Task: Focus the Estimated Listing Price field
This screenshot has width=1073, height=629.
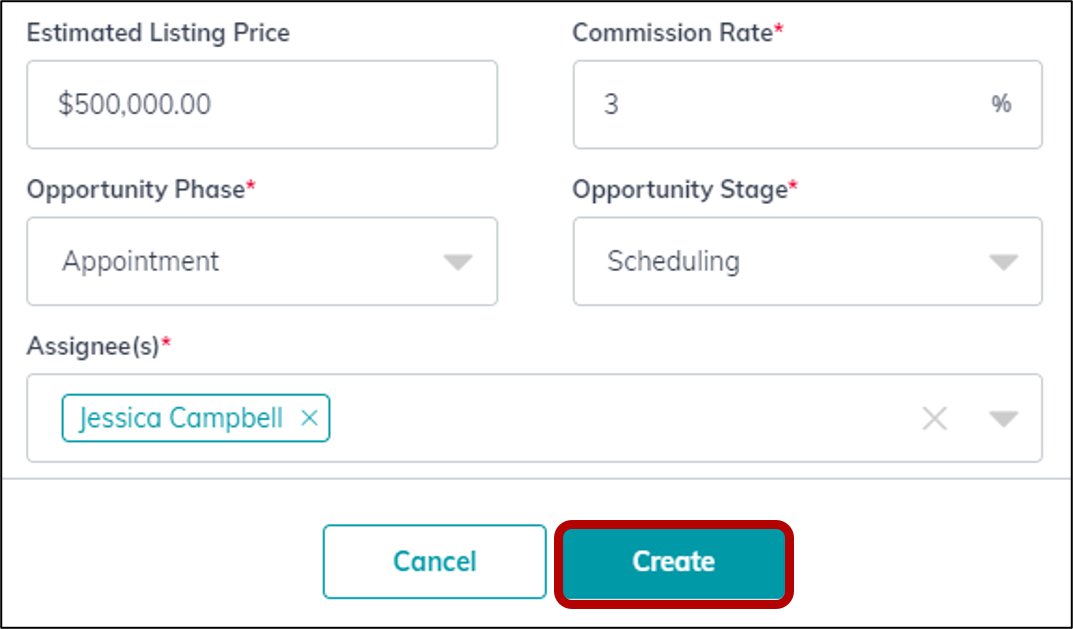Action: point(262,105)
